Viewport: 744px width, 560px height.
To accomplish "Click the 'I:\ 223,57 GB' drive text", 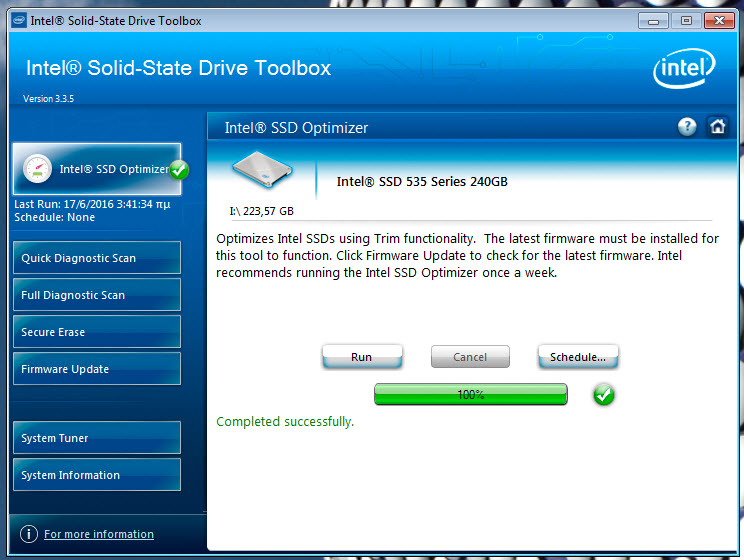I will coord(261,211).
